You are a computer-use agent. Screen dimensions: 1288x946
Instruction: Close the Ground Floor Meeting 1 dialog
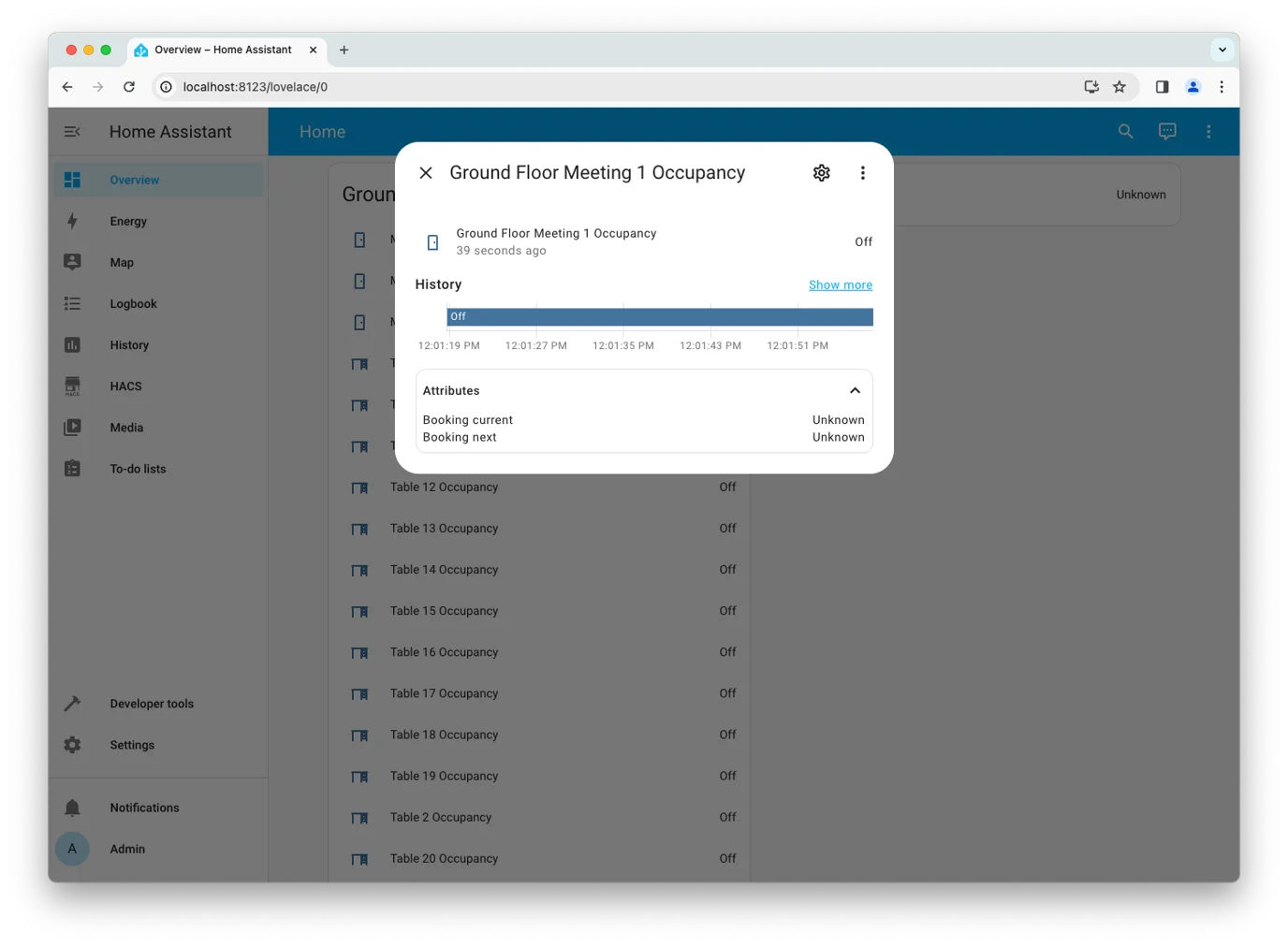[426, 173]
